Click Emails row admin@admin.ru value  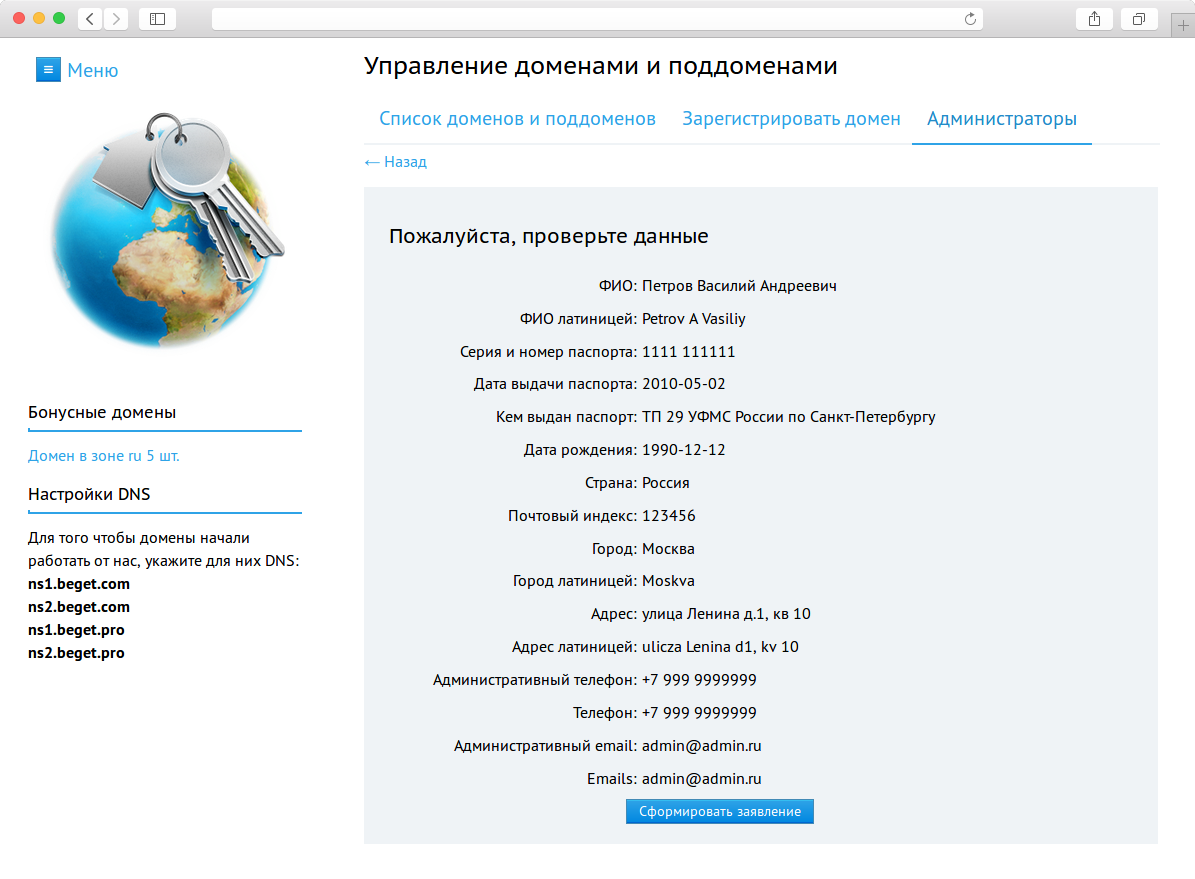(702, 779)
